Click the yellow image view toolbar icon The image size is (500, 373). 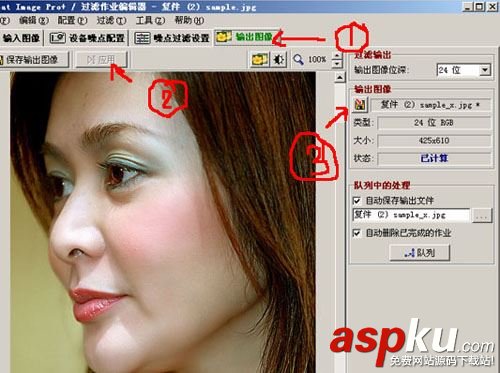[x=260, y=60]
